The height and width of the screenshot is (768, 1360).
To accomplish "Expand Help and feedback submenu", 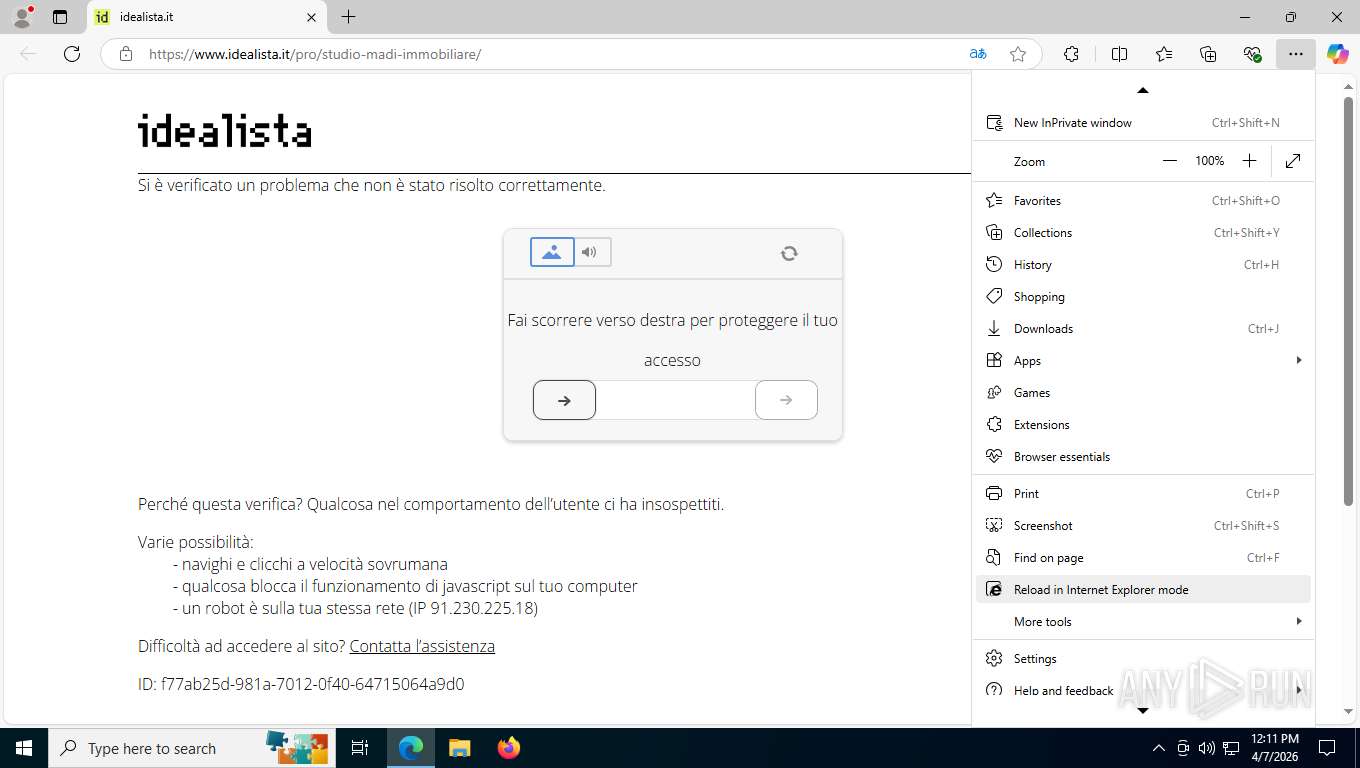I will pyautogui.click(x=1142, y=691).
